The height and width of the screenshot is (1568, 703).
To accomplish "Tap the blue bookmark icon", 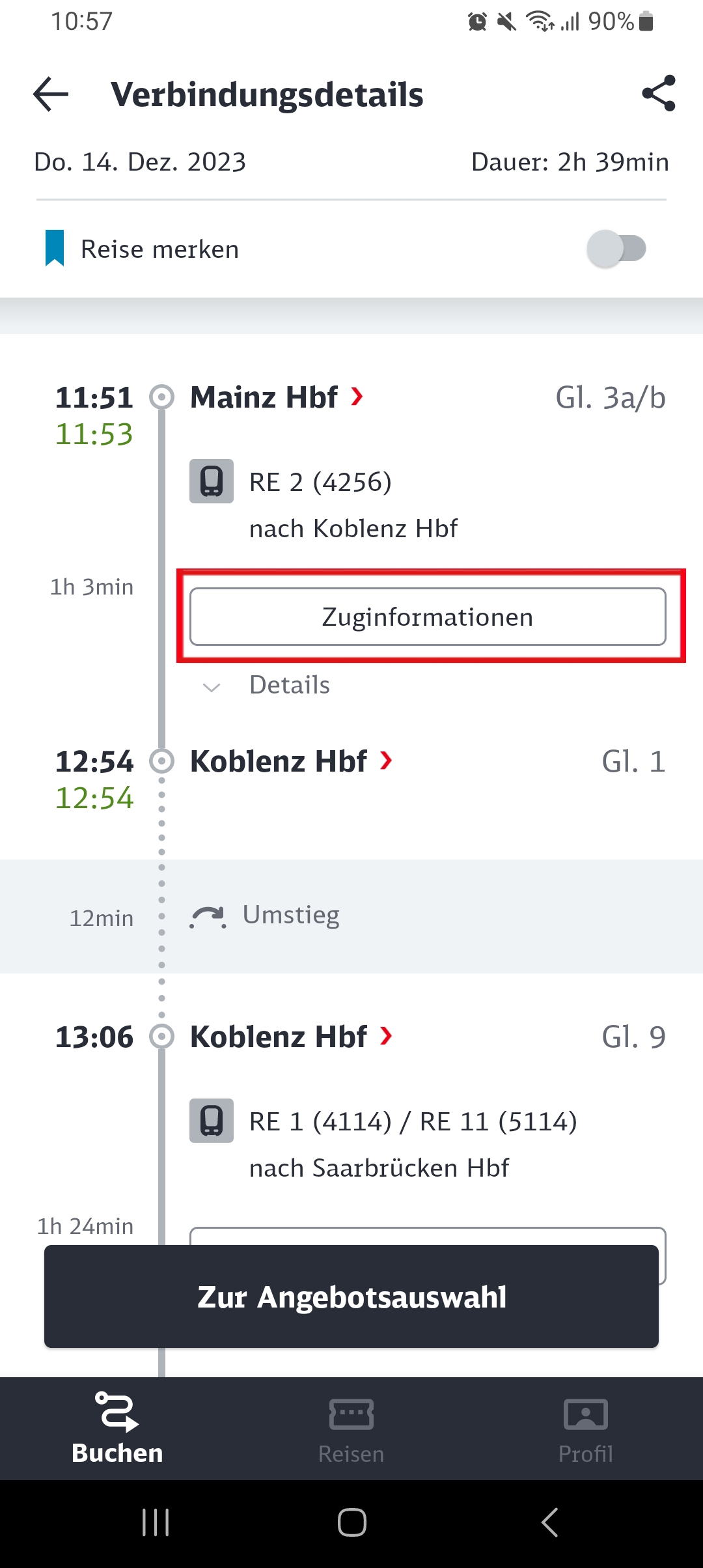I will pyautogui.click(x=55, y=248).
